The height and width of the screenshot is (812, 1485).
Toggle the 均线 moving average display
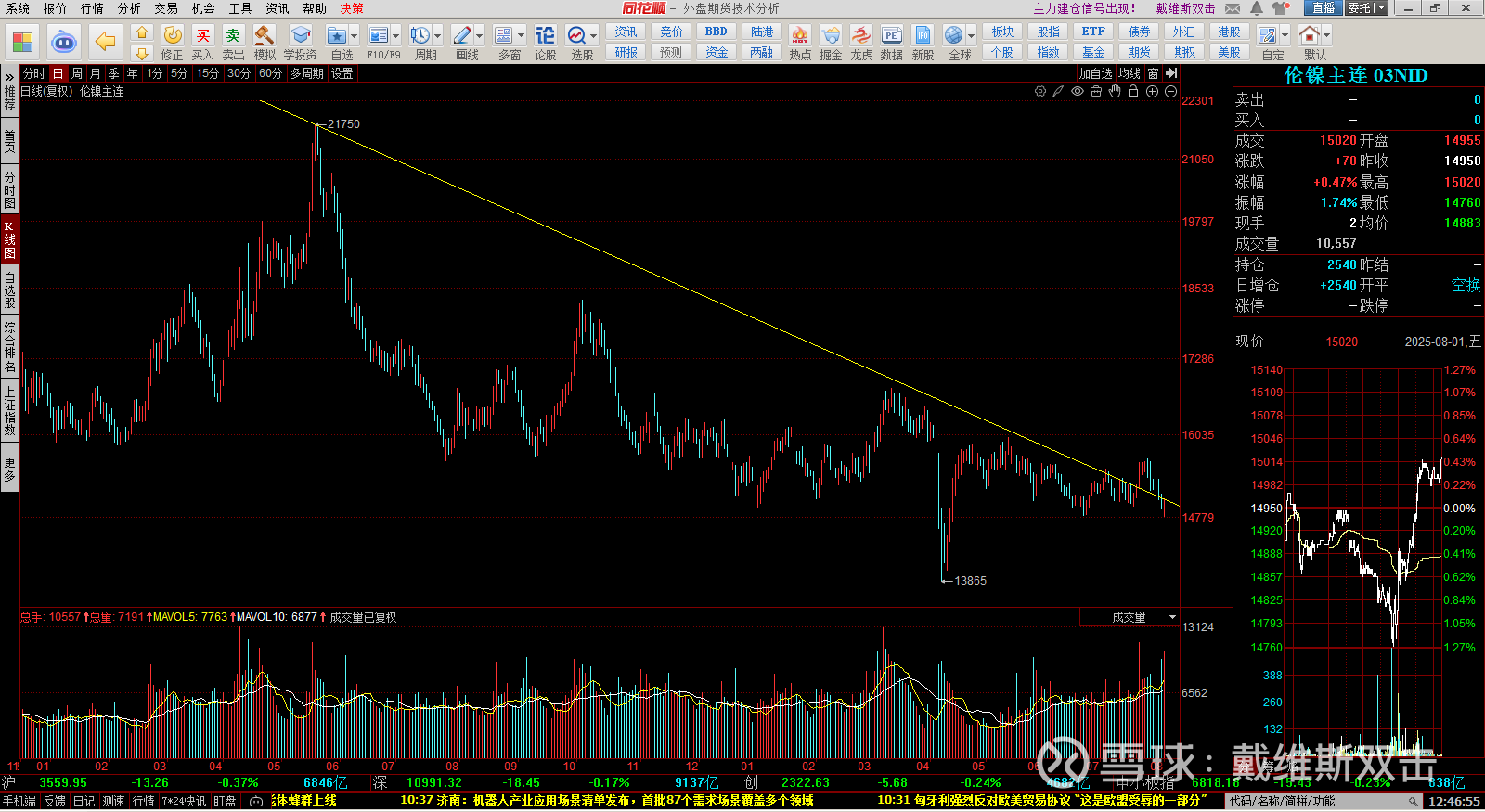pos(1130,73)
